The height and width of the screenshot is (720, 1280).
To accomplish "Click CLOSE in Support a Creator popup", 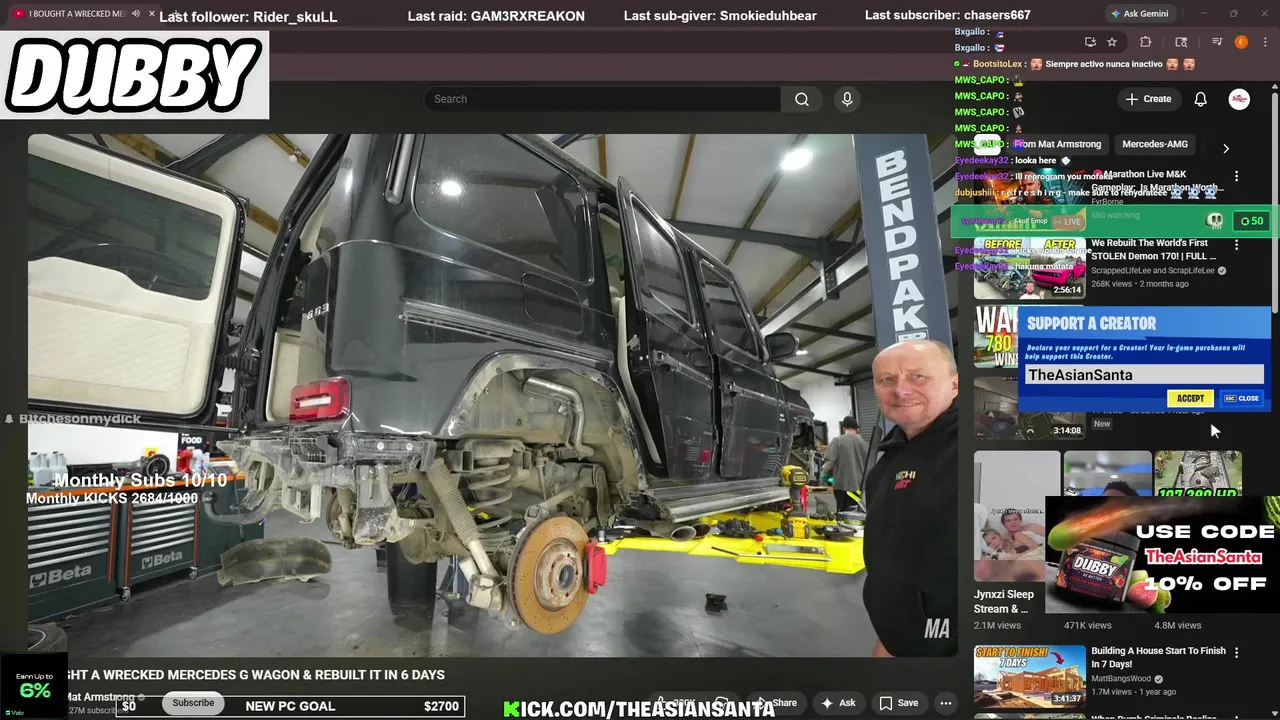I will [x=1242, y=398].
